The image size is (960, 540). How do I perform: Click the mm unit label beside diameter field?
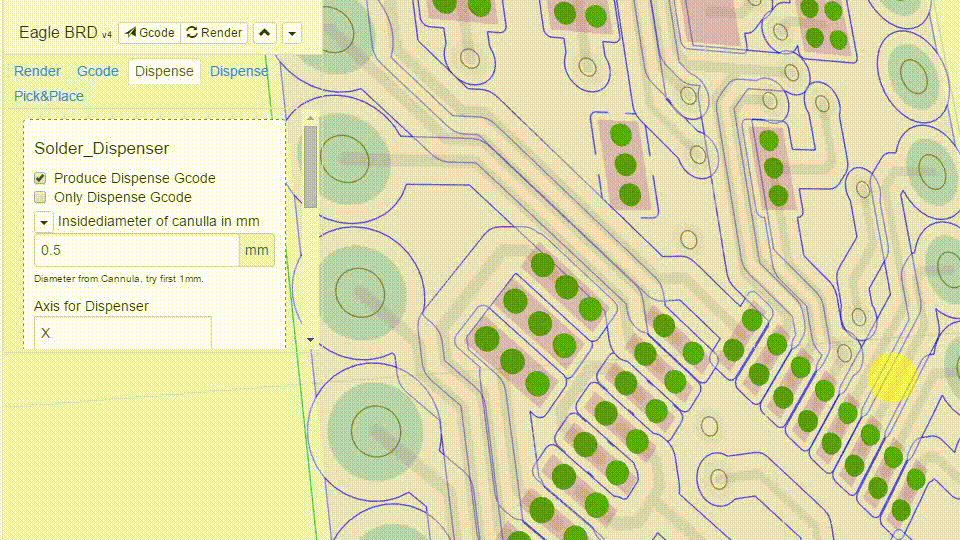256,250
